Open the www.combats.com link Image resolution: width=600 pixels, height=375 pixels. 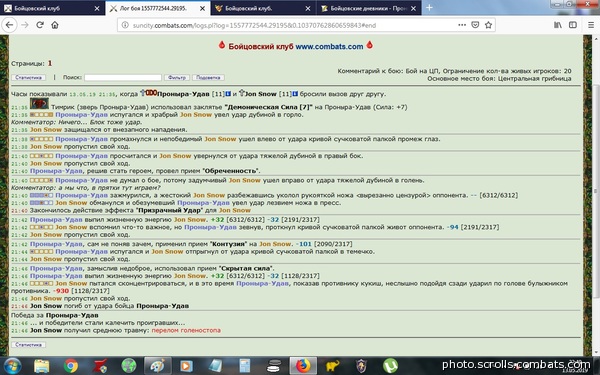point(329,47)
